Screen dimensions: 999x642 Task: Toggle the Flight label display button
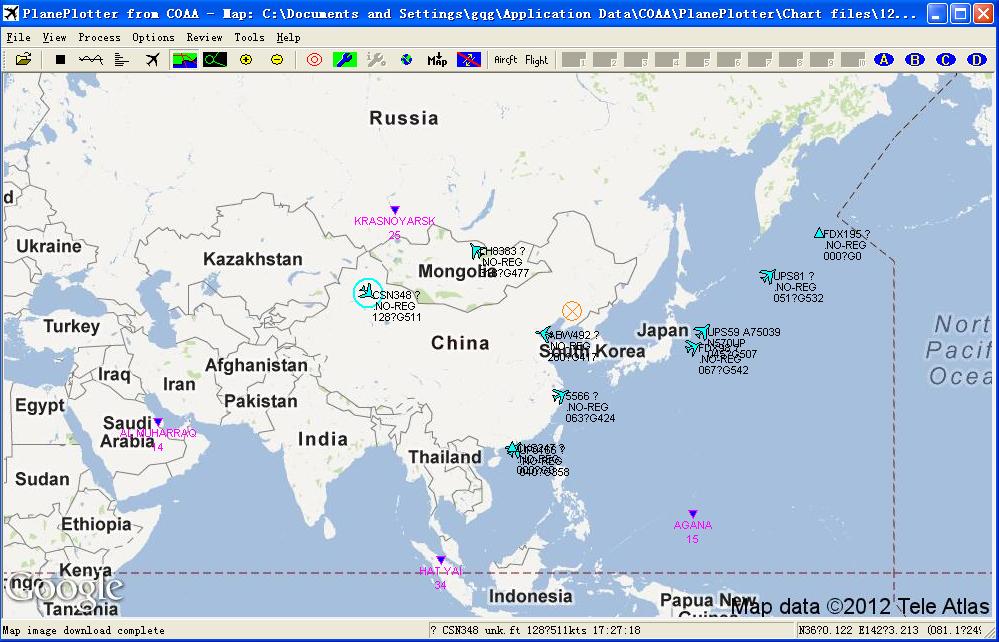[x=536, y=60]
